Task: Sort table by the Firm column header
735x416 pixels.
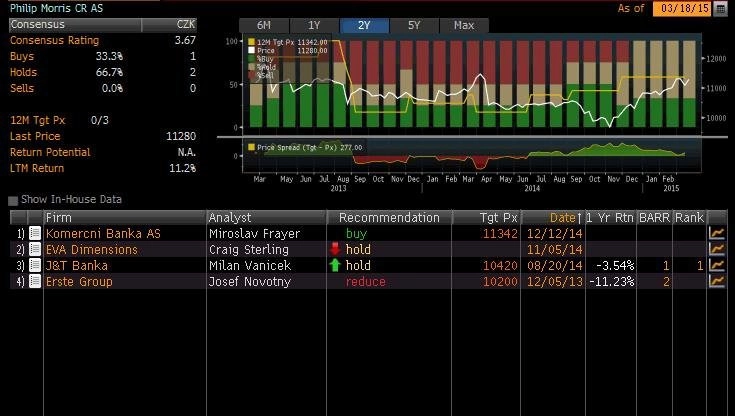Action: (125, 218)
